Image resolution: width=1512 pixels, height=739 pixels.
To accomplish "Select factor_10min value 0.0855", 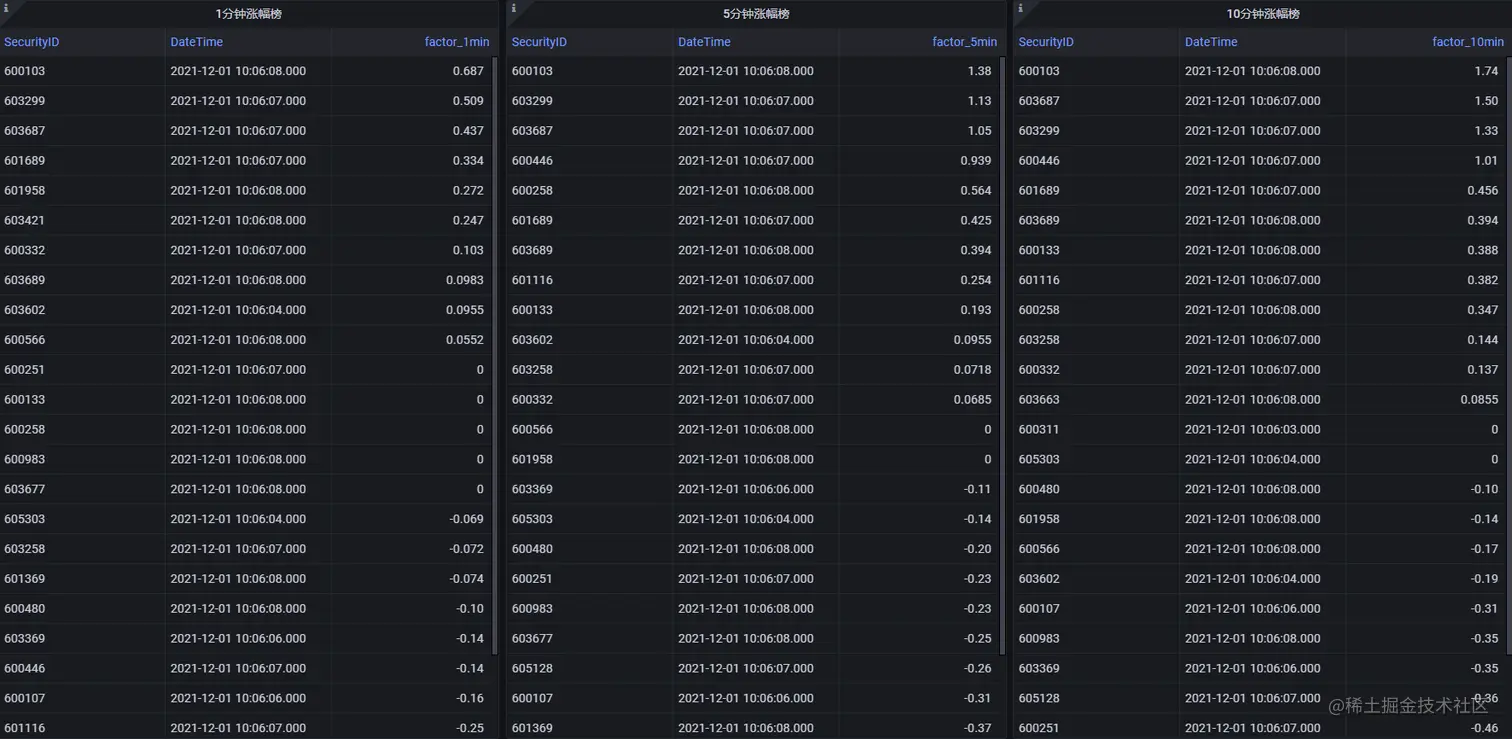I will click(x=1479, y=400).
